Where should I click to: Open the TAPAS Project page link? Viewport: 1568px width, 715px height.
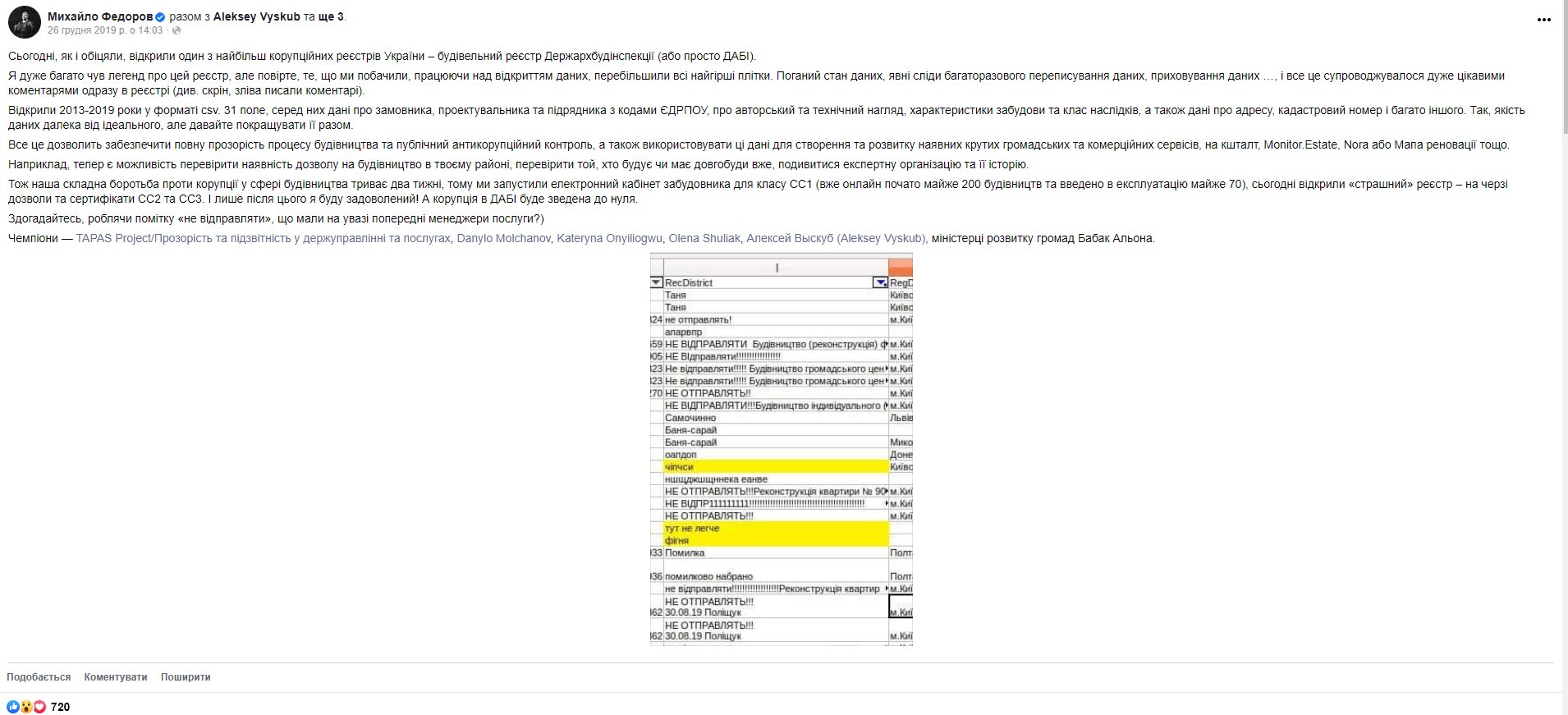(x=264, y=238)
